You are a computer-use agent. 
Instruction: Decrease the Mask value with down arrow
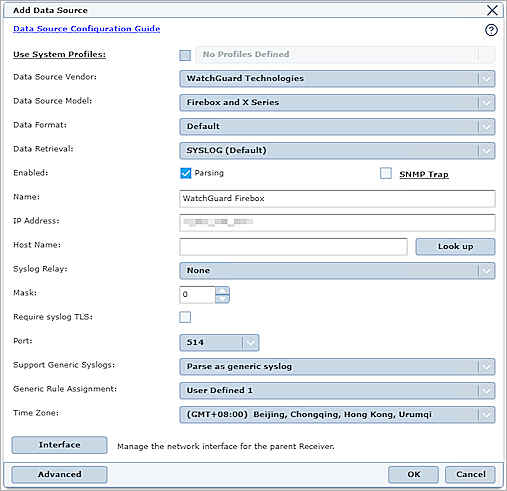[222, 299]
